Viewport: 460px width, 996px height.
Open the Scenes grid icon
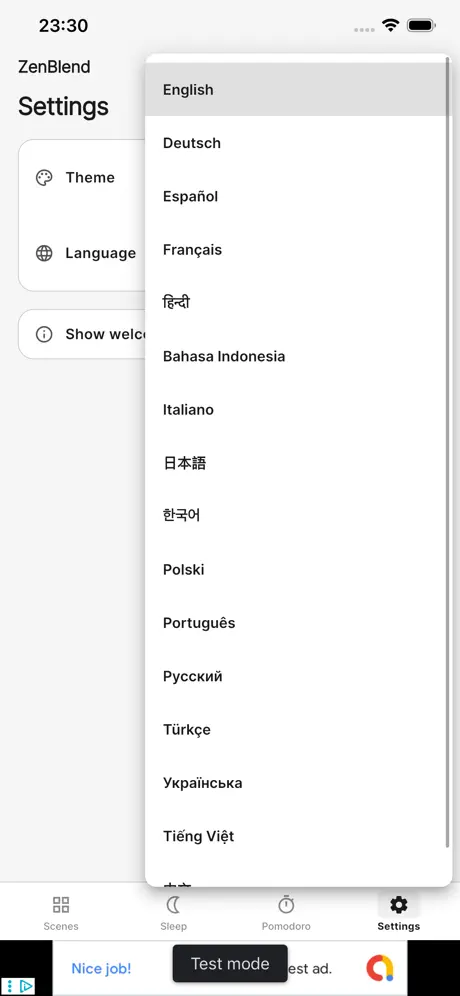pos(61,905)
